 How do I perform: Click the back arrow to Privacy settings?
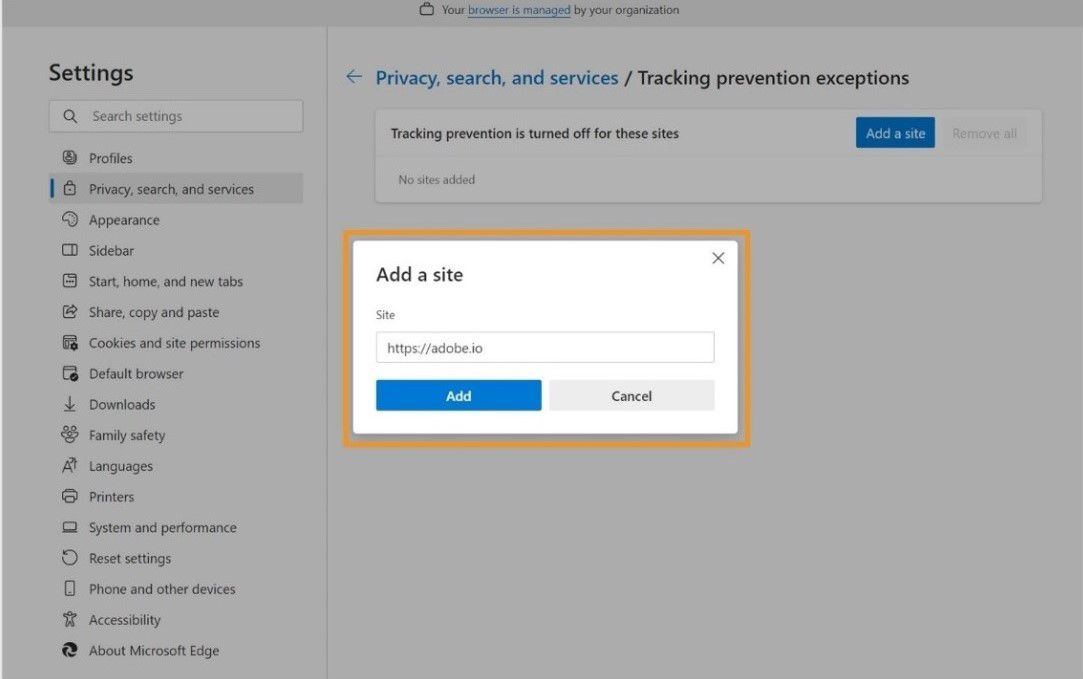click(x=354, y=76)
